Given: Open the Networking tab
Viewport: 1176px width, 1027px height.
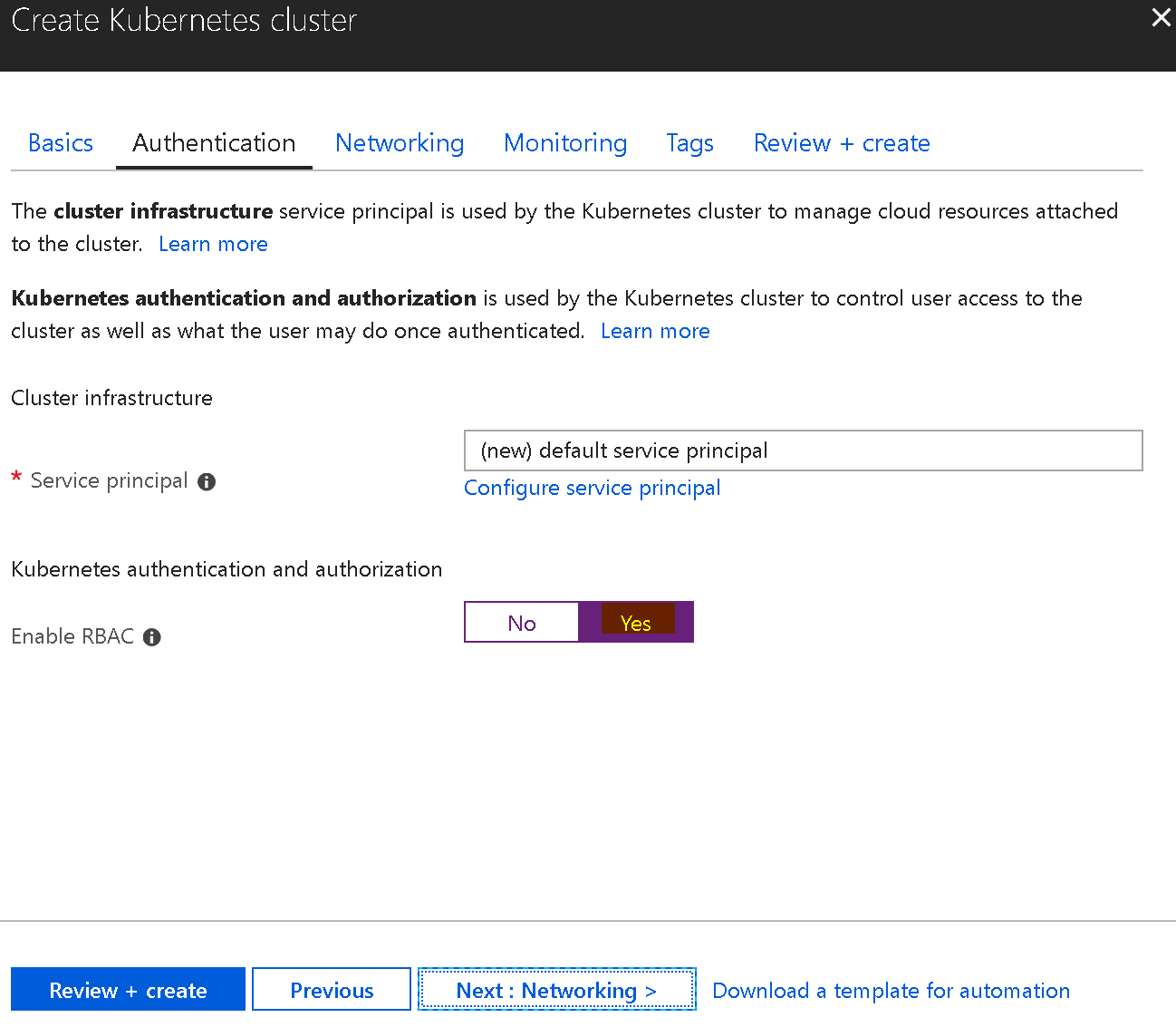Looking at the screenshot, I should pos(400,143).
